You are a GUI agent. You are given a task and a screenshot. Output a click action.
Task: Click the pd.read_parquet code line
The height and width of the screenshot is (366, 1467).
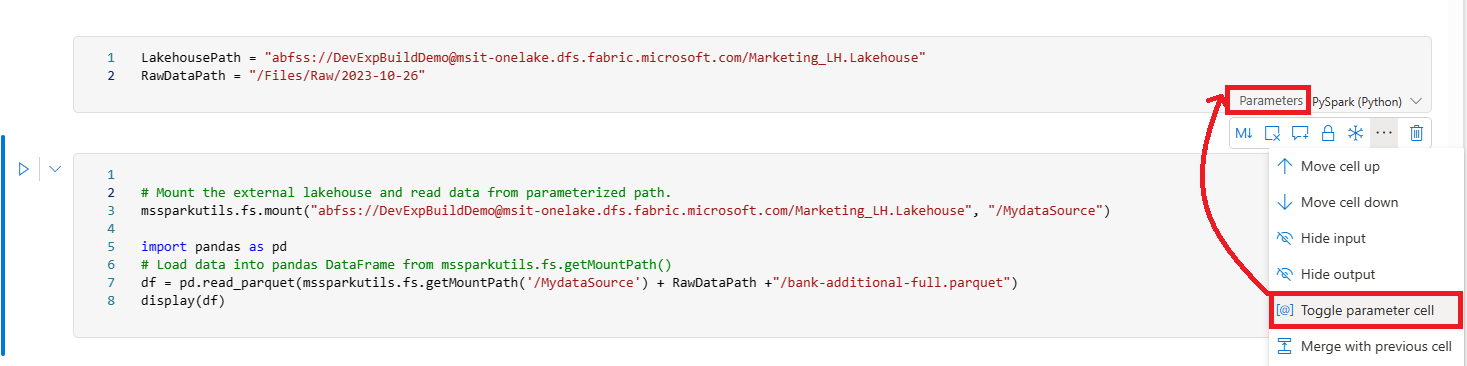pos(579,283)
